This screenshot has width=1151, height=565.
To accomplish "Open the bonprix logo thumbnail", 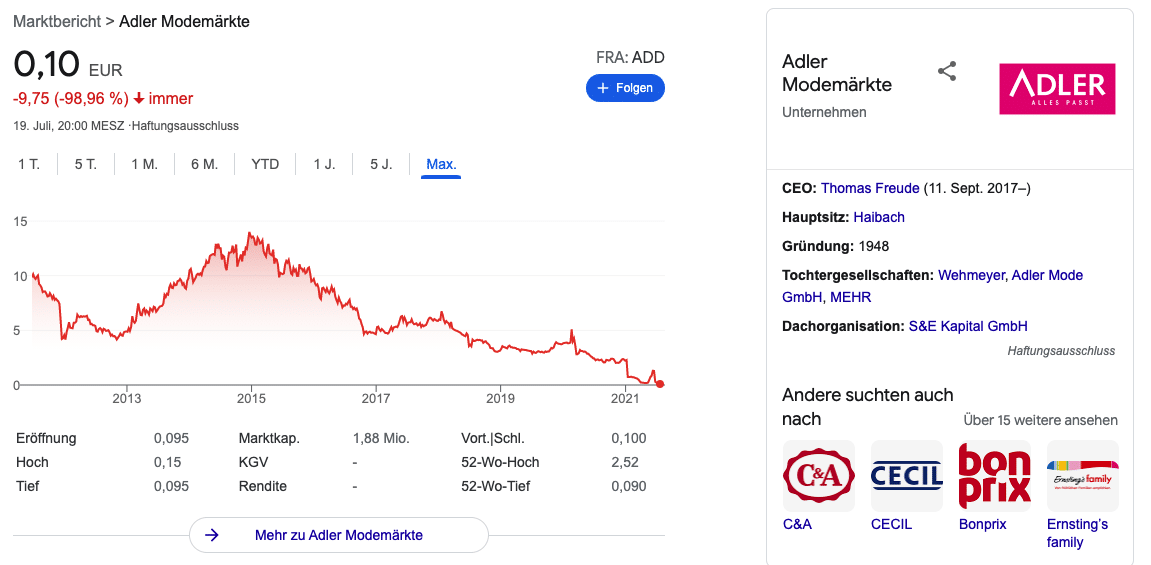I will pos(995,475).
